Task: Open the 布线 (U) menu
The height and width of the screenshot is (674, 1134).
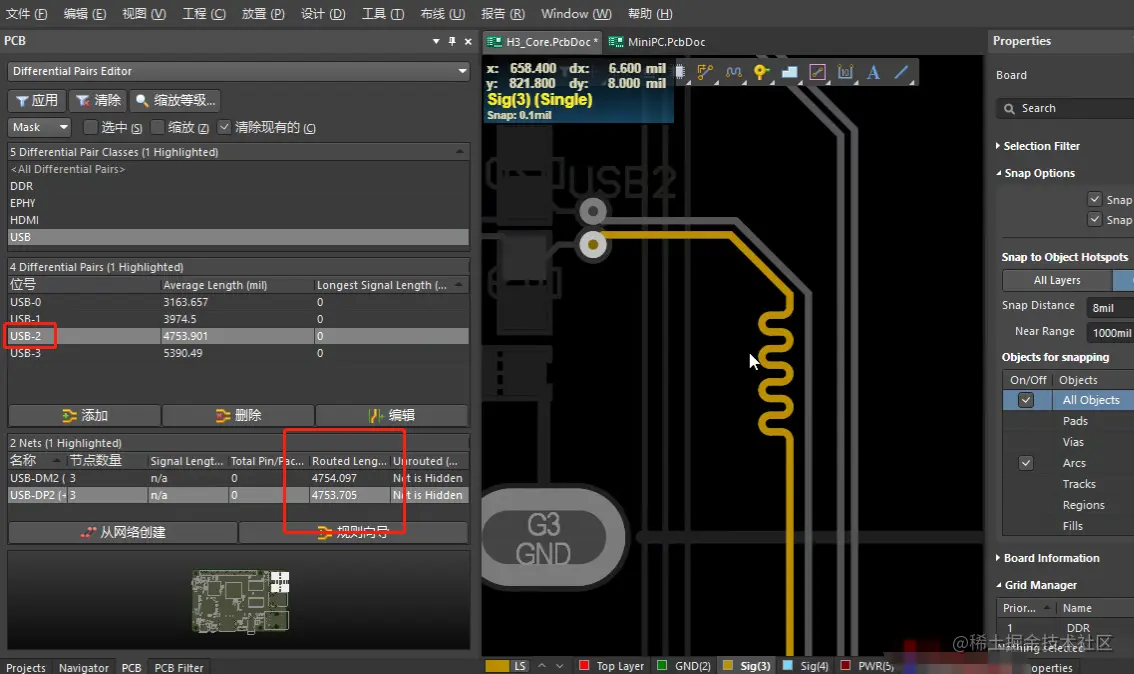Action: [443, 14]
